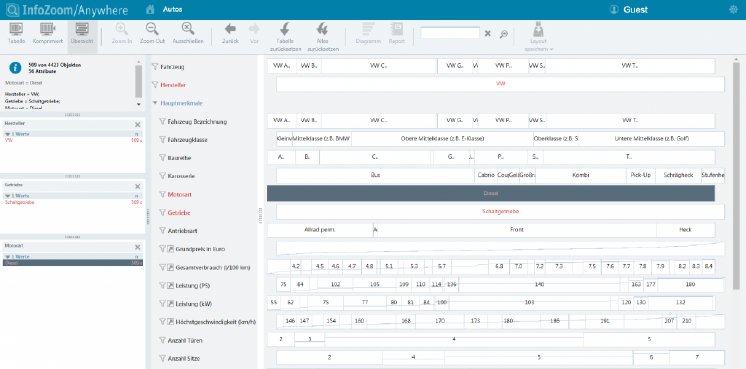Click the Grundpreis in Euro distribution bar
This screenshot has width=746, height=369.
[x=500, y=248]
